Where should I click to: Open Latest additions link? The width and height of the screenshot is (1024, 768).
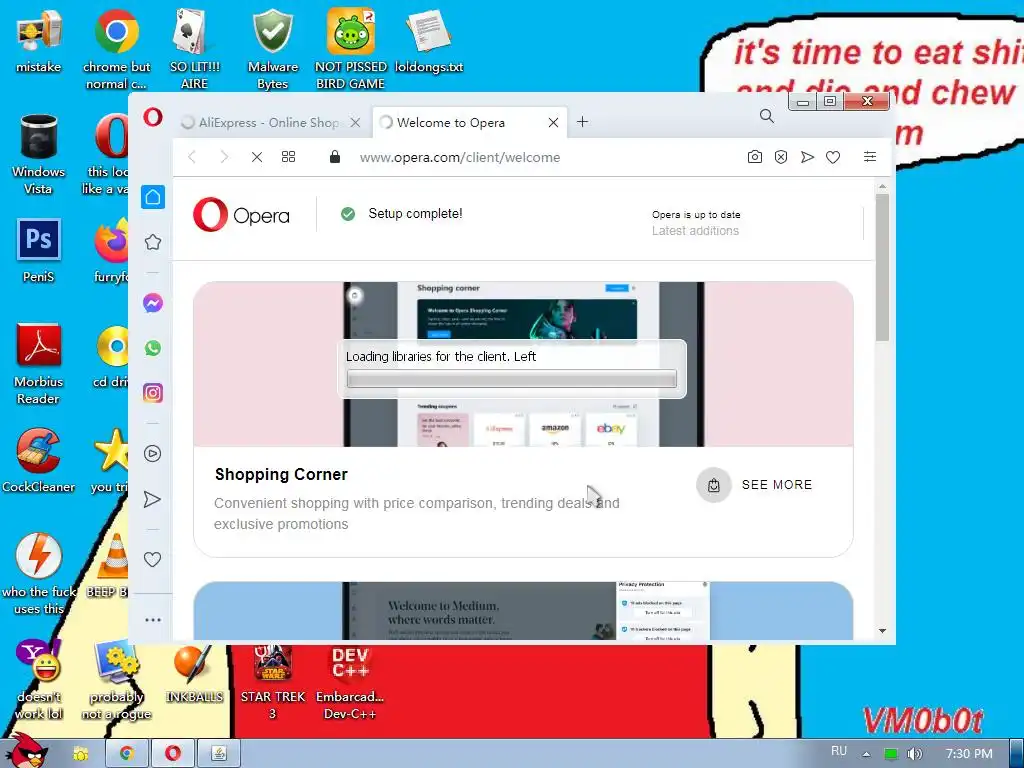[696, 231]
